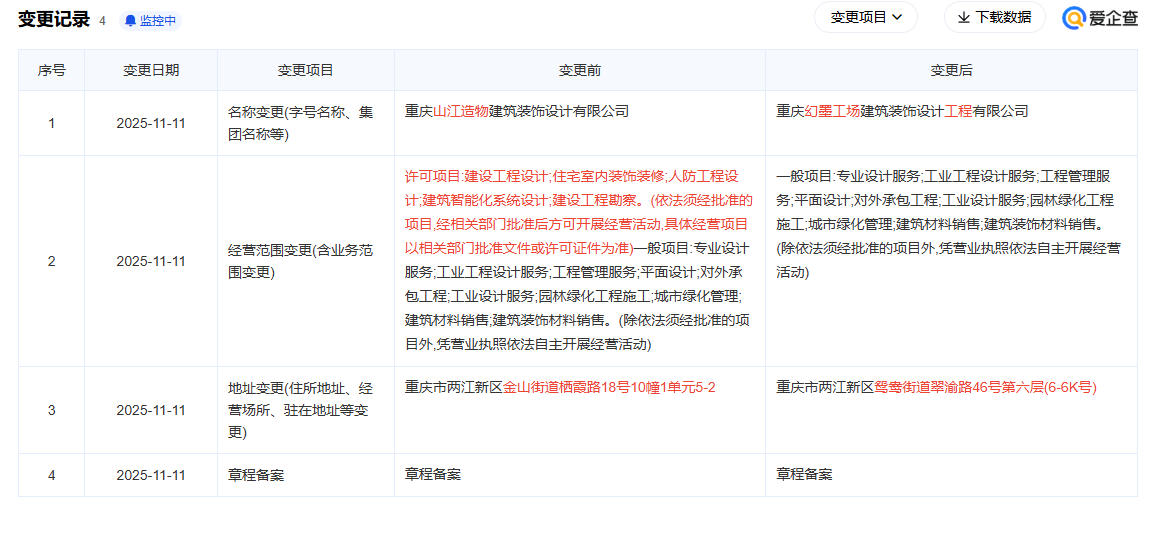Click serial number 4 in the table
The width and height of the screenshot is (1170, 541).
(x=51, y=475)
